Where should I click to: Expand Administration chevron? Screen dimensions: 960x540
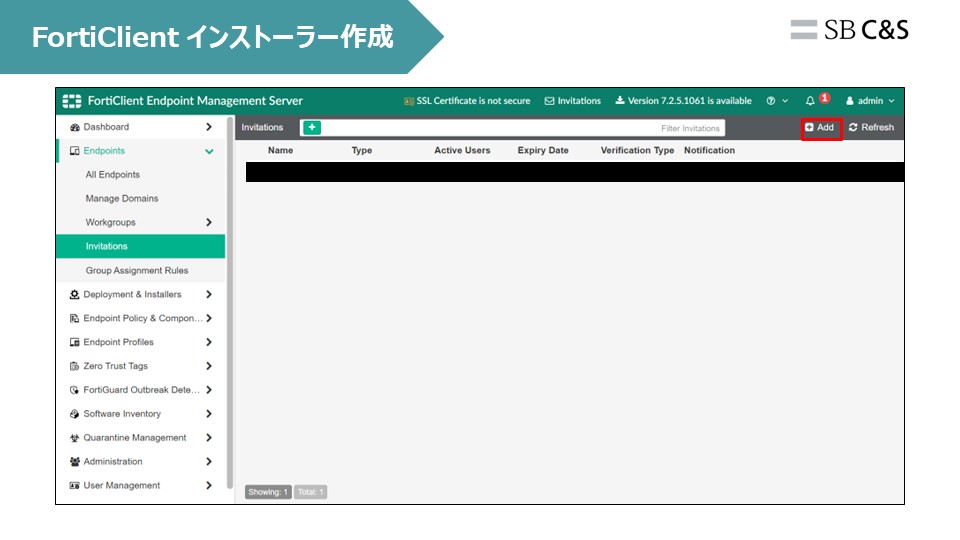tap(209, 462)
